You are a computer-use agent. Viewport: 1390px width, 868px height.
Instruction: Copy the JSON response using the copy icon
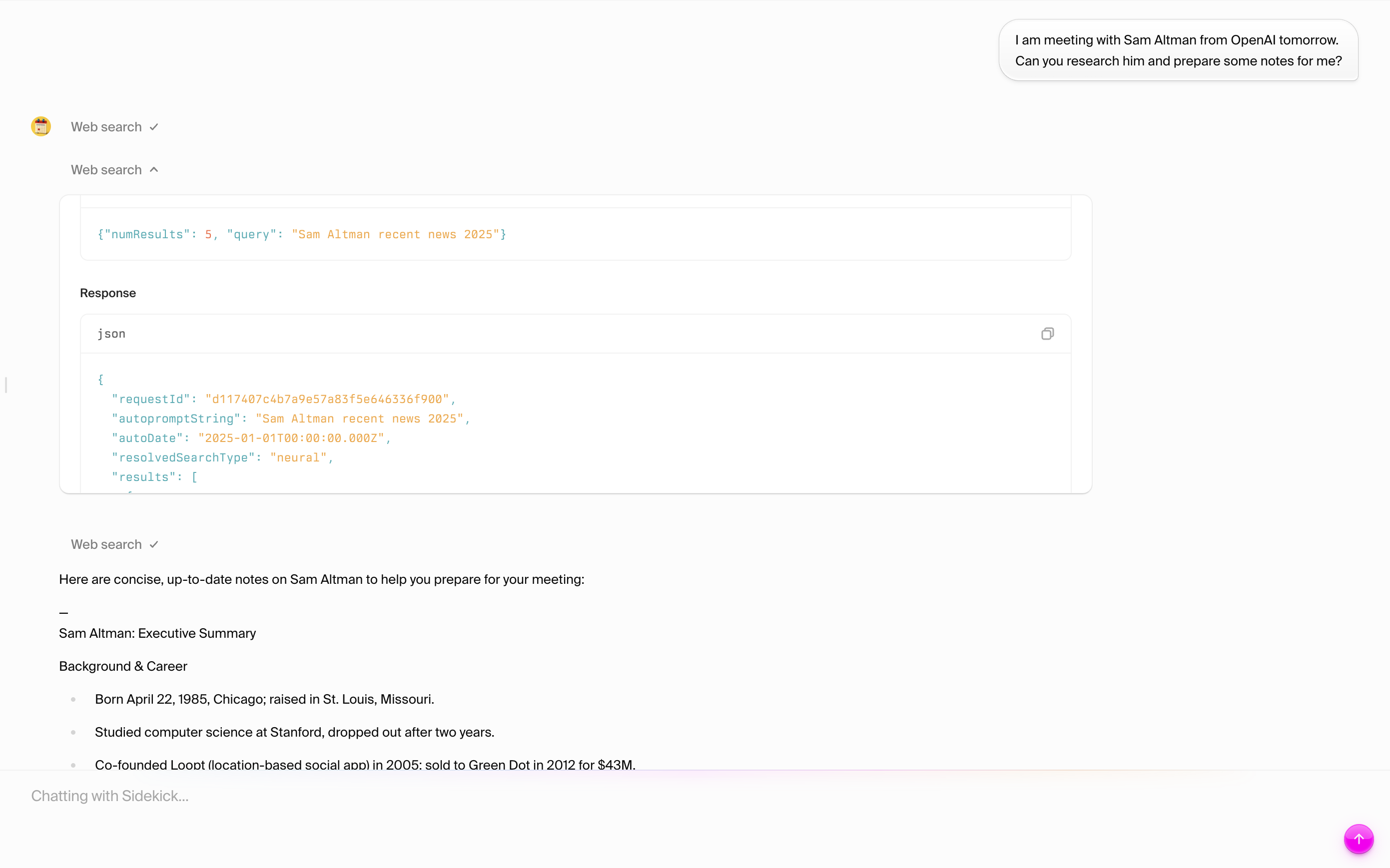click(x=1047, y=334)
